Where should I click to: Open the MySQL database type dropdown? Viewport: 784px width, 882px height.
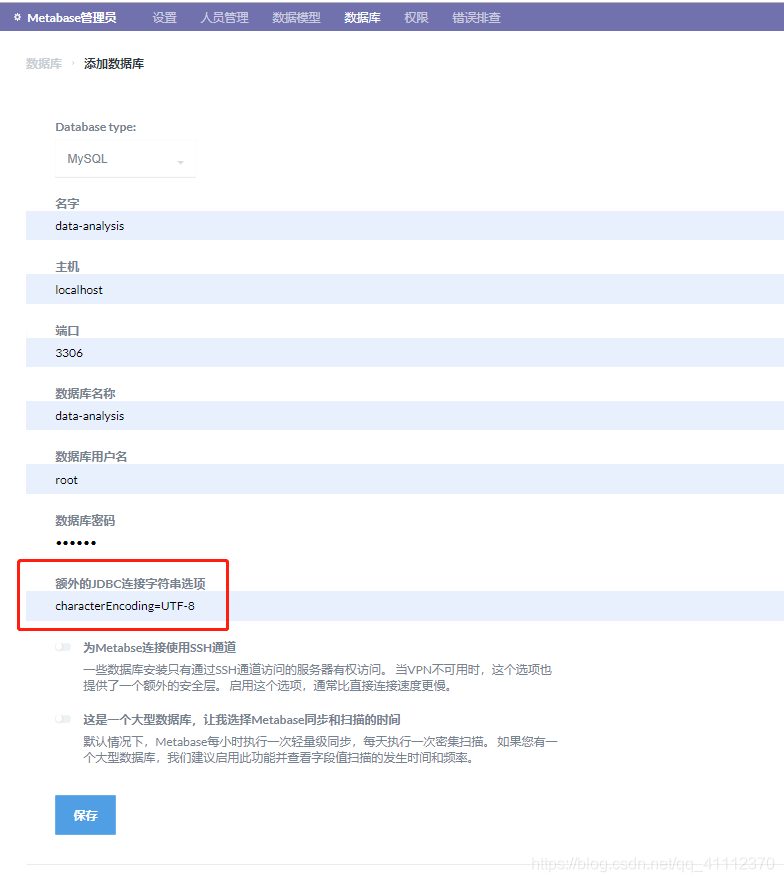point(125,159)
